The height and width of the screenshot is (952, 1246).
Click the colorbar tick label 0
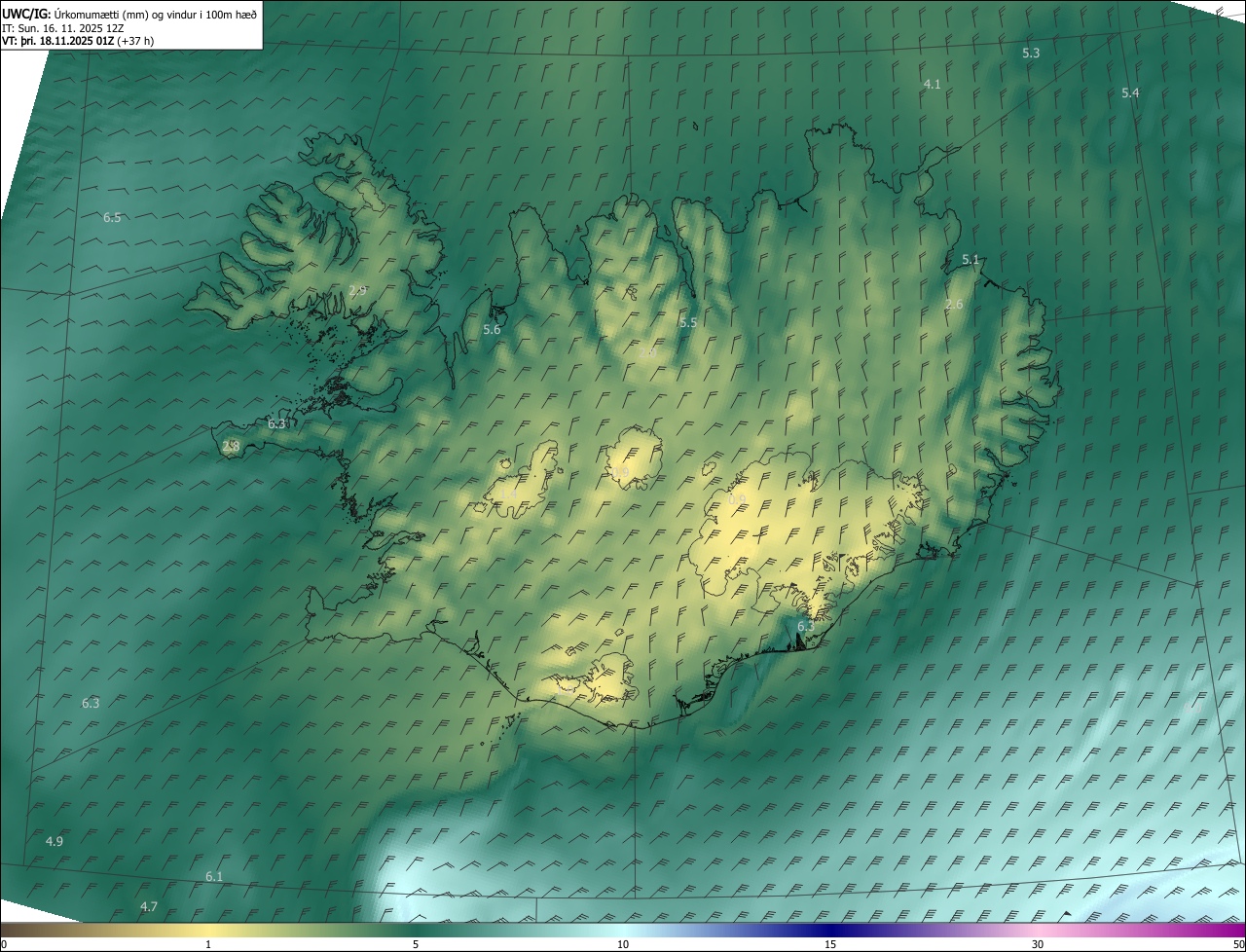4,944
